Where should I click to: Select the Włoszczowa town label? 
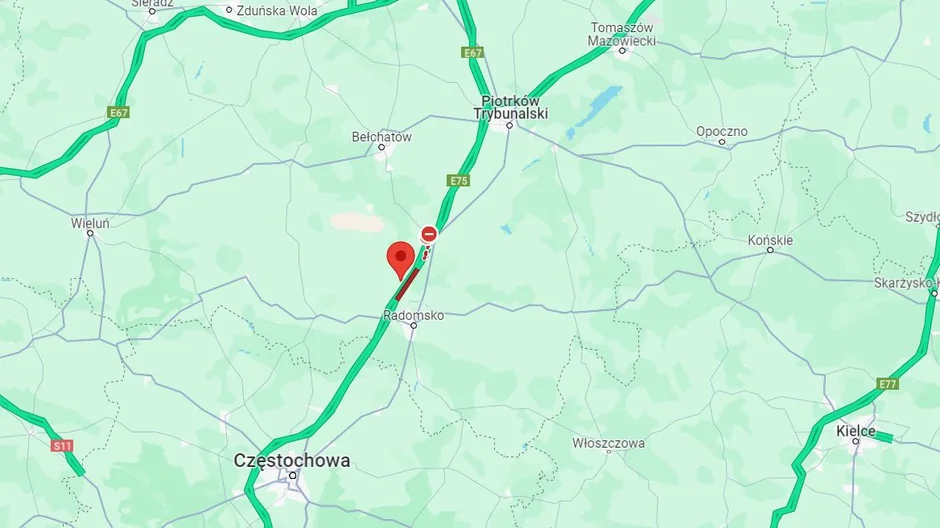608,443
